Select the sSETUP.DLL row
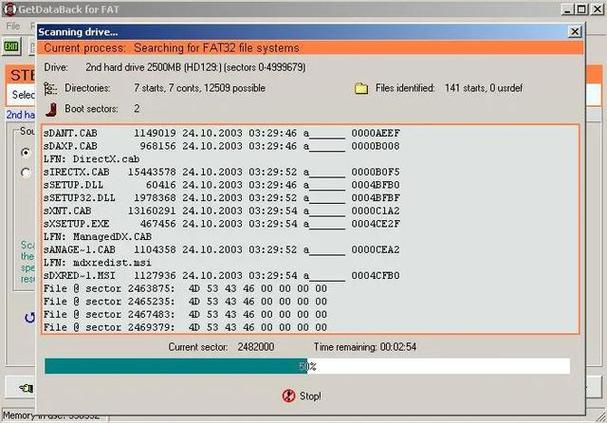Image resolution: width=607 pixels, height=423 pixels. pyautogui.click(x=221, y=185)
